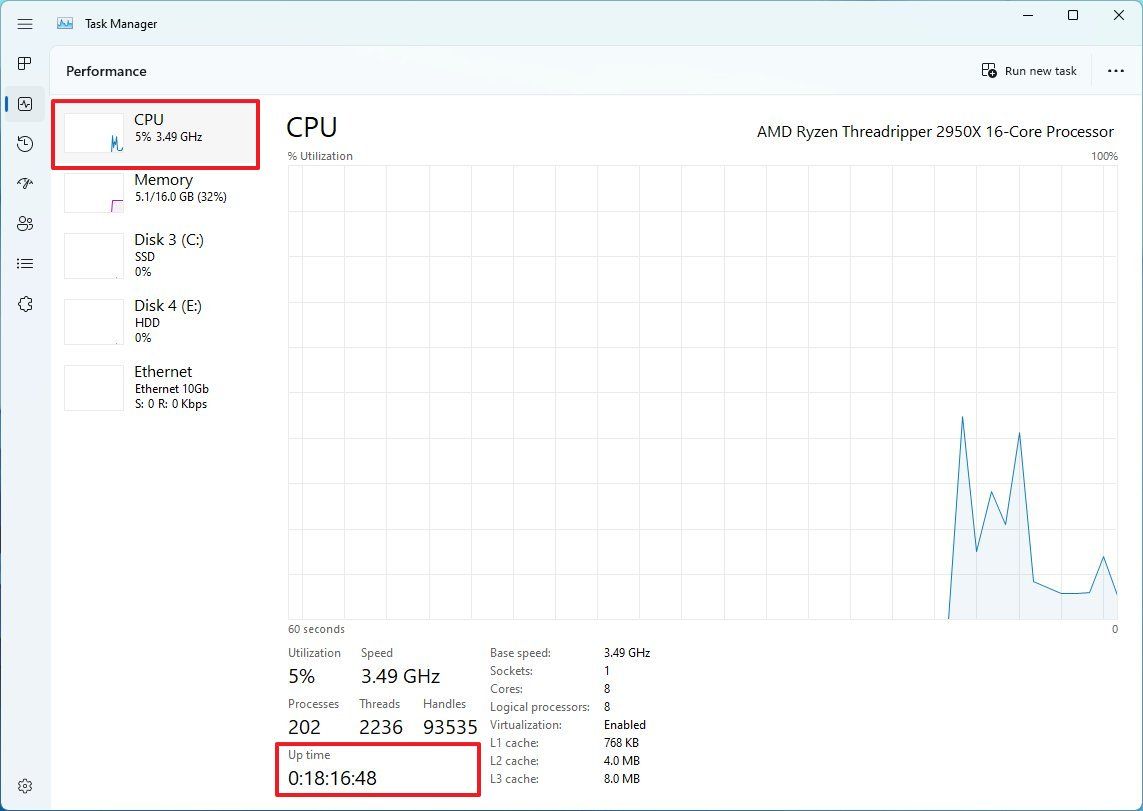Select the Performance page icon

(25, 103)
